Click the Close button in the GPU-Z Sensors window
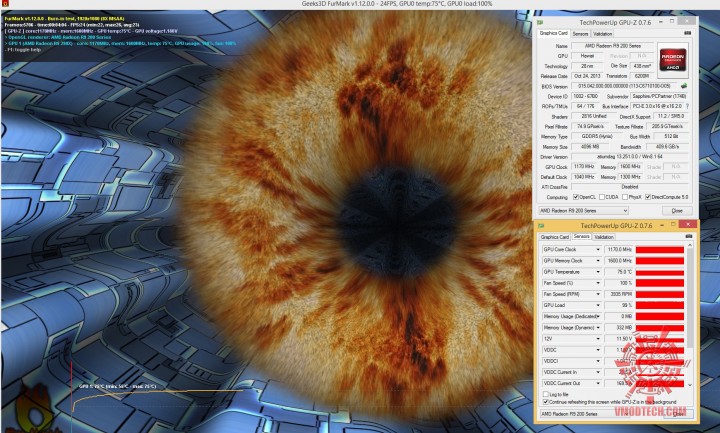 (678, 414)
